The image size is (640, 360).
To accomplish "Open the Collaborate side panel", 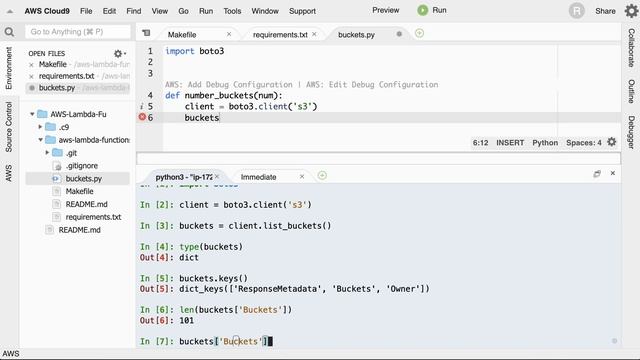I will [x=631, y=48].
